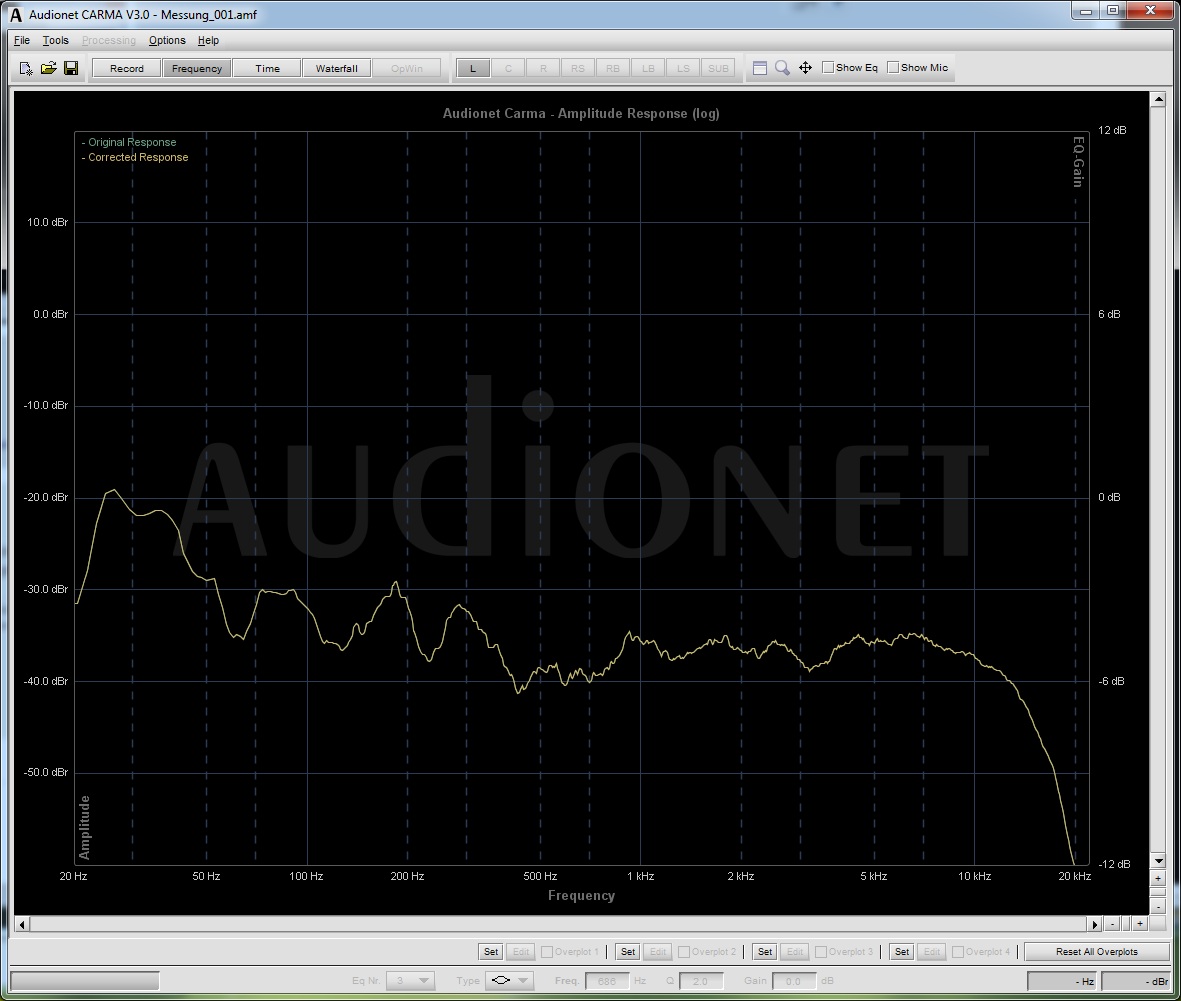Open the File menu
The height and width of the screenshot is (1001, 1181).
pos(22,41)
